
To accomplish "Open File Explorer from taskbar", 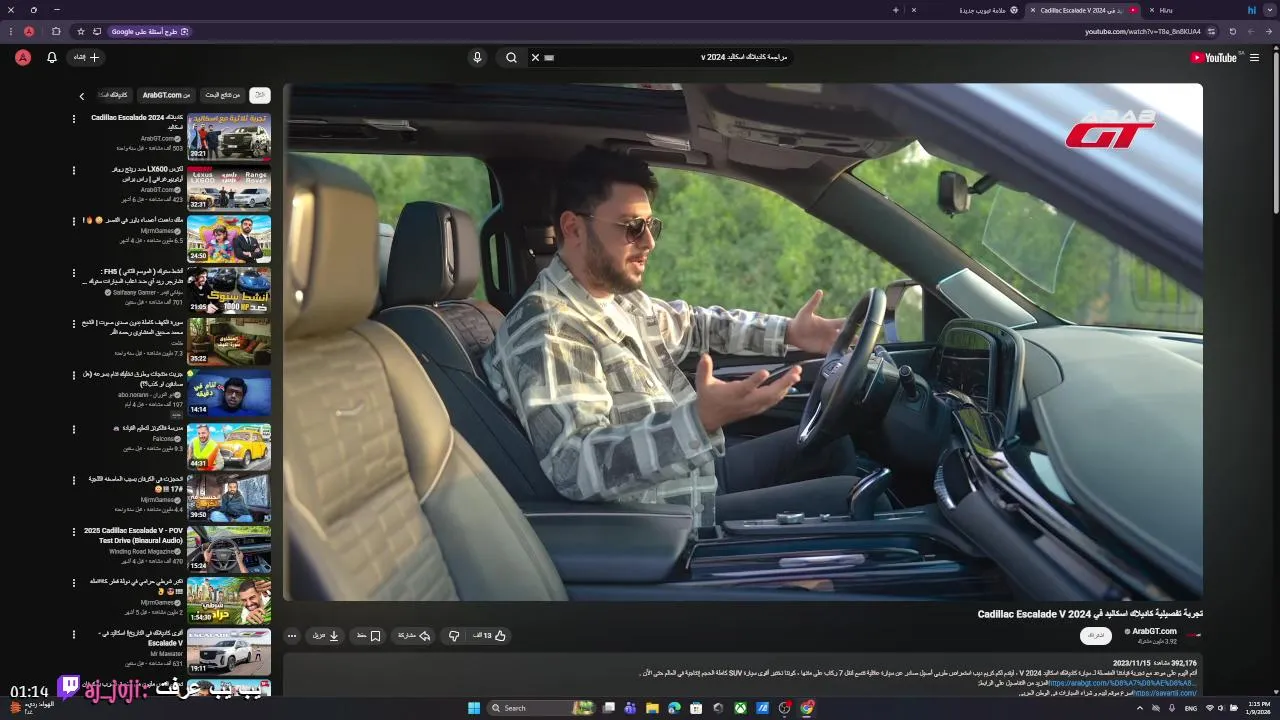I will [652, 708].
